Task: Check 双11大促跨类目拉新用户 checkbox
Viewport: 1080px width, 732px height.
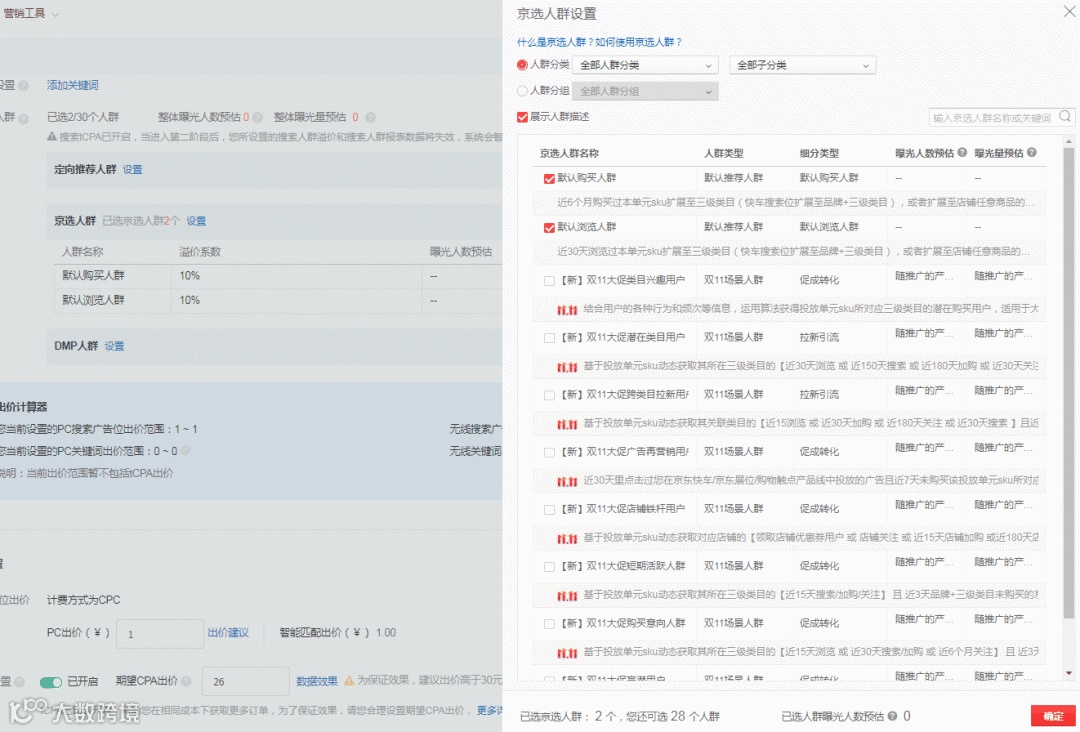Action: tap(549, 395)
